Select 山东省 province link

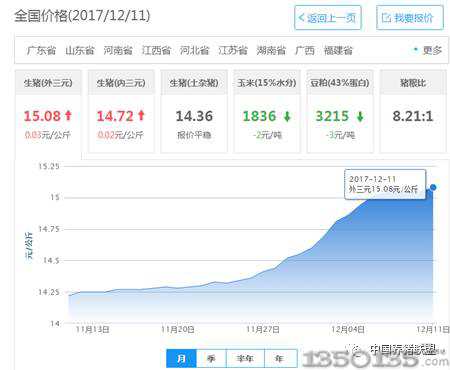click(x=80, y=50)
